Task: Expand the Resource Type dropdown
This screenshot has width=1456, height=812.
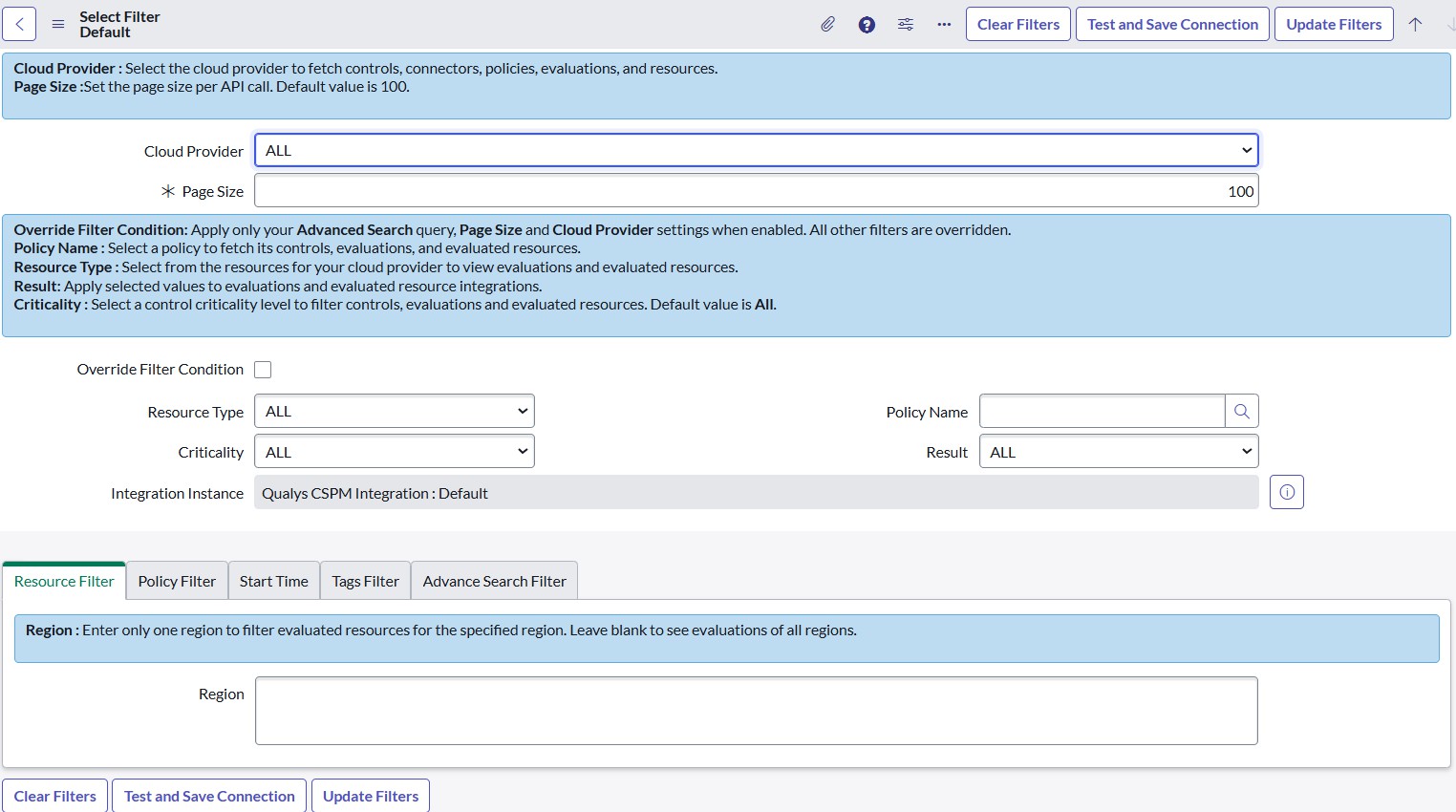Action: tap(395, 411)
